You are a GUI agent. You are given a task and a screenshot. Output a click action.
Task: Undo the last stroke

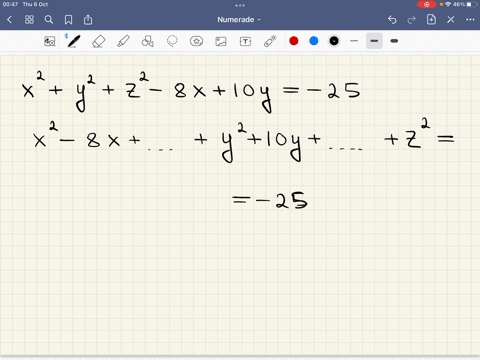click(392, 20)
